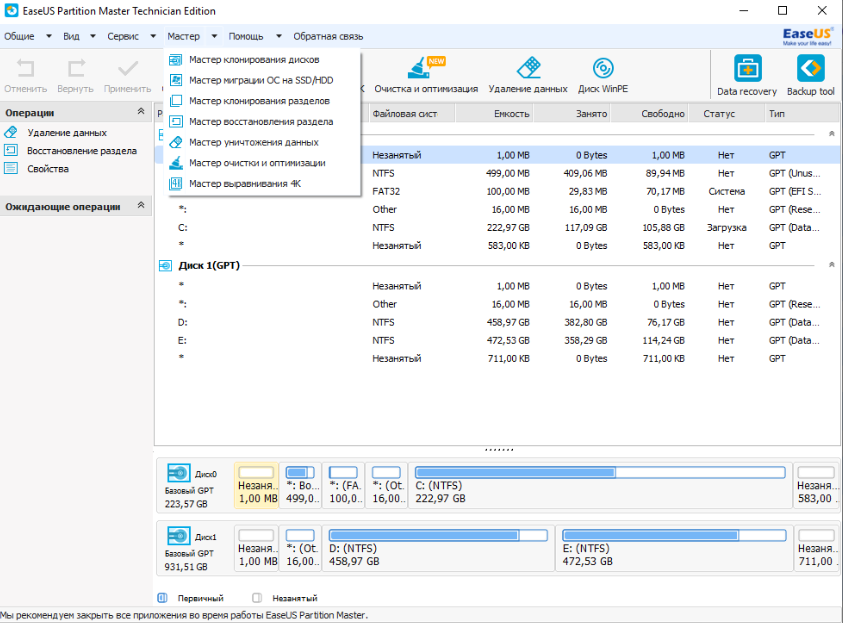The width and height of the screenshot is (843, 623).
Task: Expand dropdown arrow next to Помощь
Action: click(x=278, y=37)
